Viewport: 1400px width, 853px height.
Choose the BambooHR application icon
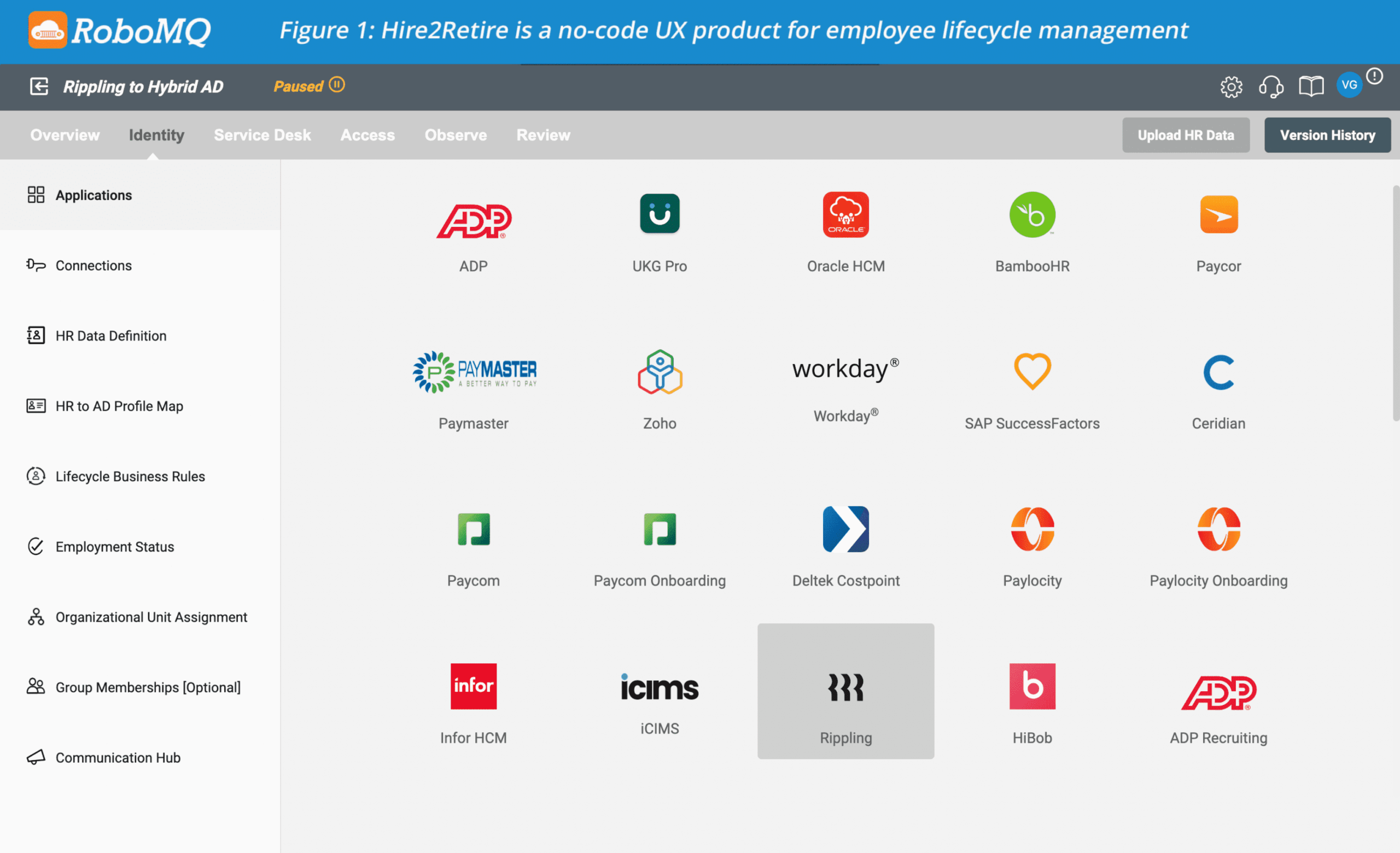pos(1032,215)
